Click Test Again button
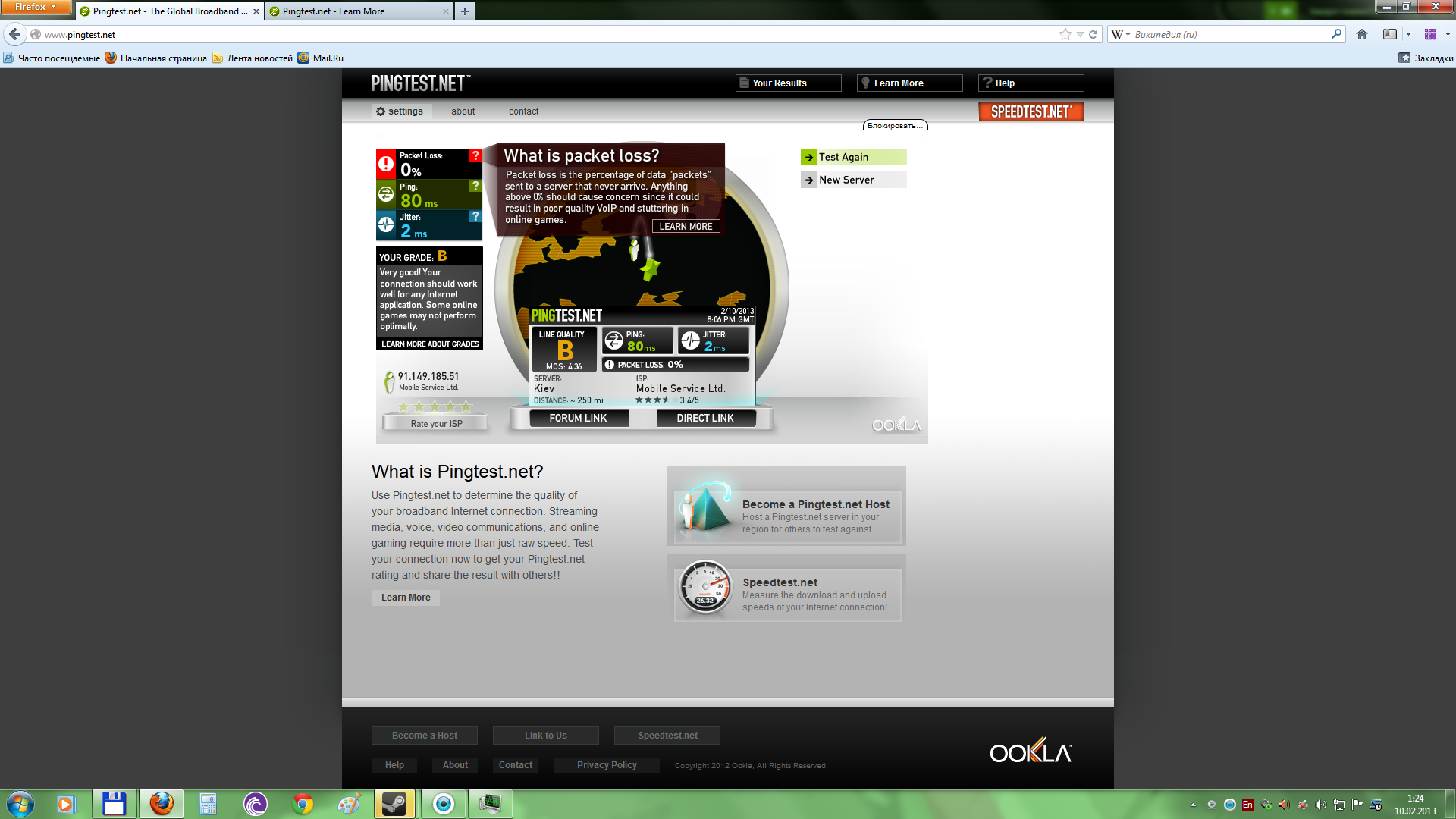The height and width of the screenshot is (819, 1456). point(853,157)
